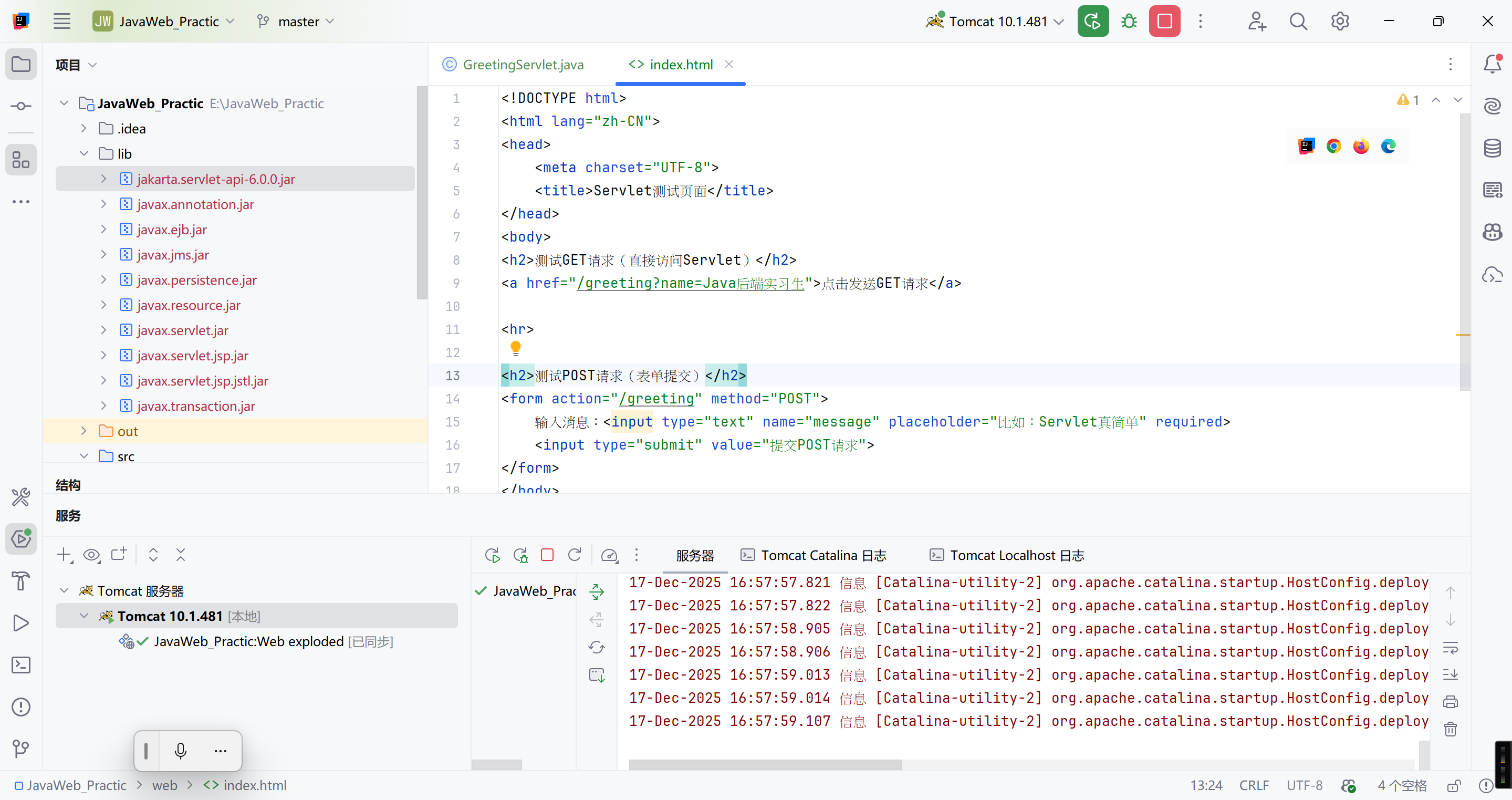
Task: Open the Database tool window icon
Action: pos(1492,148)
